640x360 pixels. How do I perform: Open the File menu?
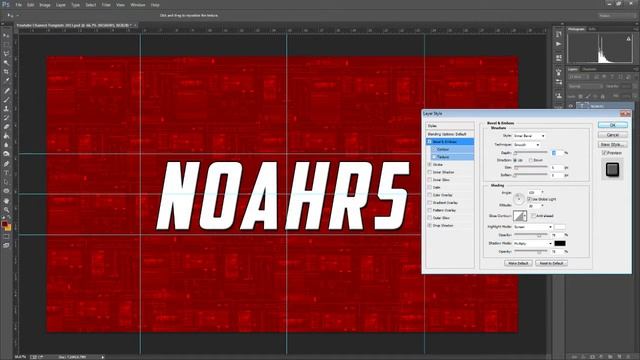(18, 5)
